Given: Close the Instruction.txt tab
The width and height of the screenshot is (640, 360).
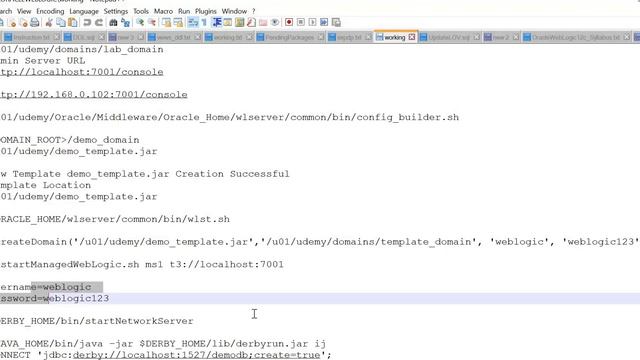Looking at the screenshot, I should pos(56,37).
